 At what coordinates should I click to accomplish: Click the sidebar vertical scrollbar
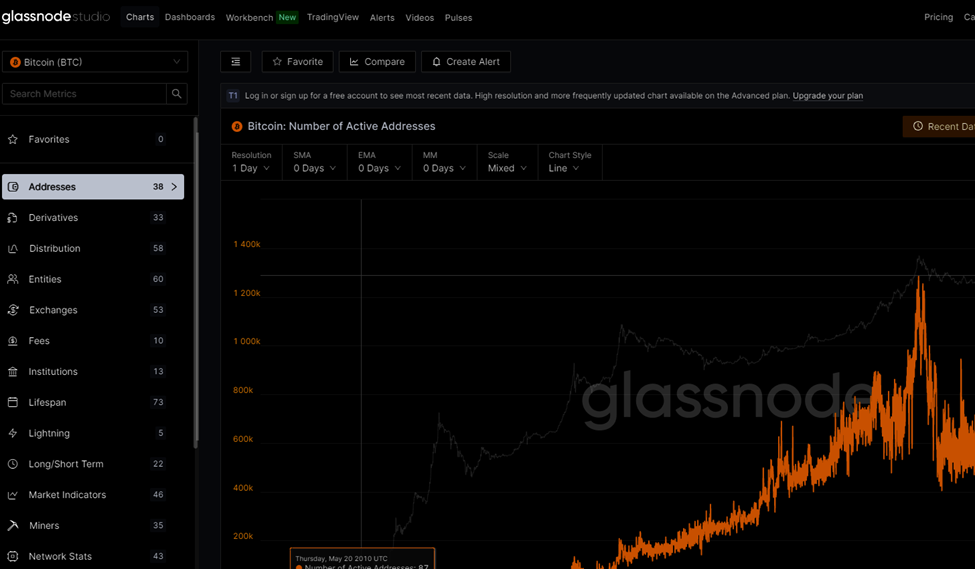pos(196,282)
